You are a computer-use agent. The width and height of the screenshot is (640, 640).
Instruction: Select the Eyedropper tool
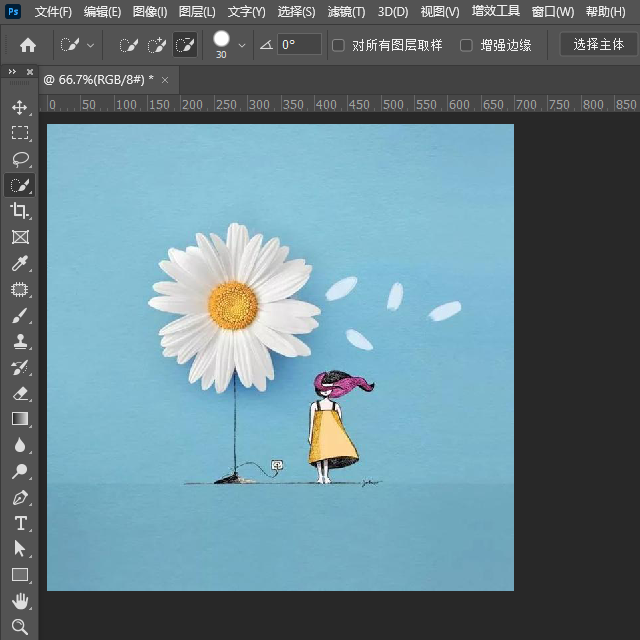coord(19,264)
